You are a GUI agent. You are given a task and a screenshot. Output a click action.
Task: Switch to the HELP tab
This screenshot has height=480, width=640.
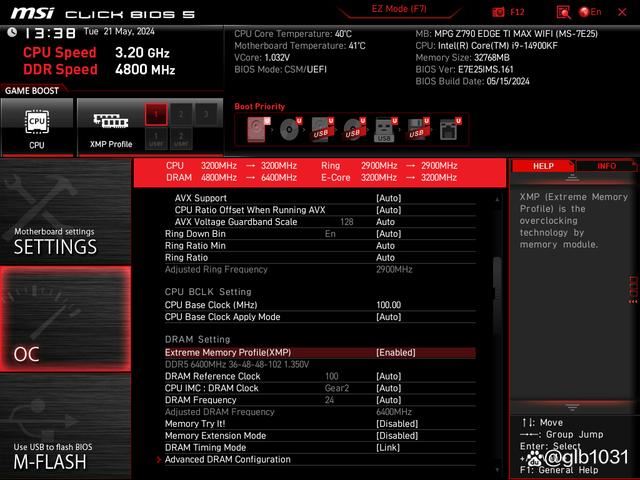click(x=542, y=166)
